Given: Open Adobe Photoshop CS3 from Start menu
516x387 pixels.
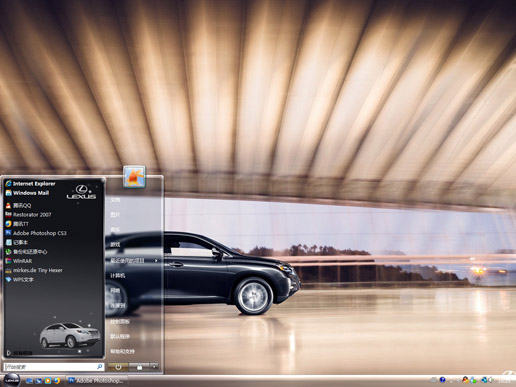Looking at the screenshot, I should tap(36, 233).
